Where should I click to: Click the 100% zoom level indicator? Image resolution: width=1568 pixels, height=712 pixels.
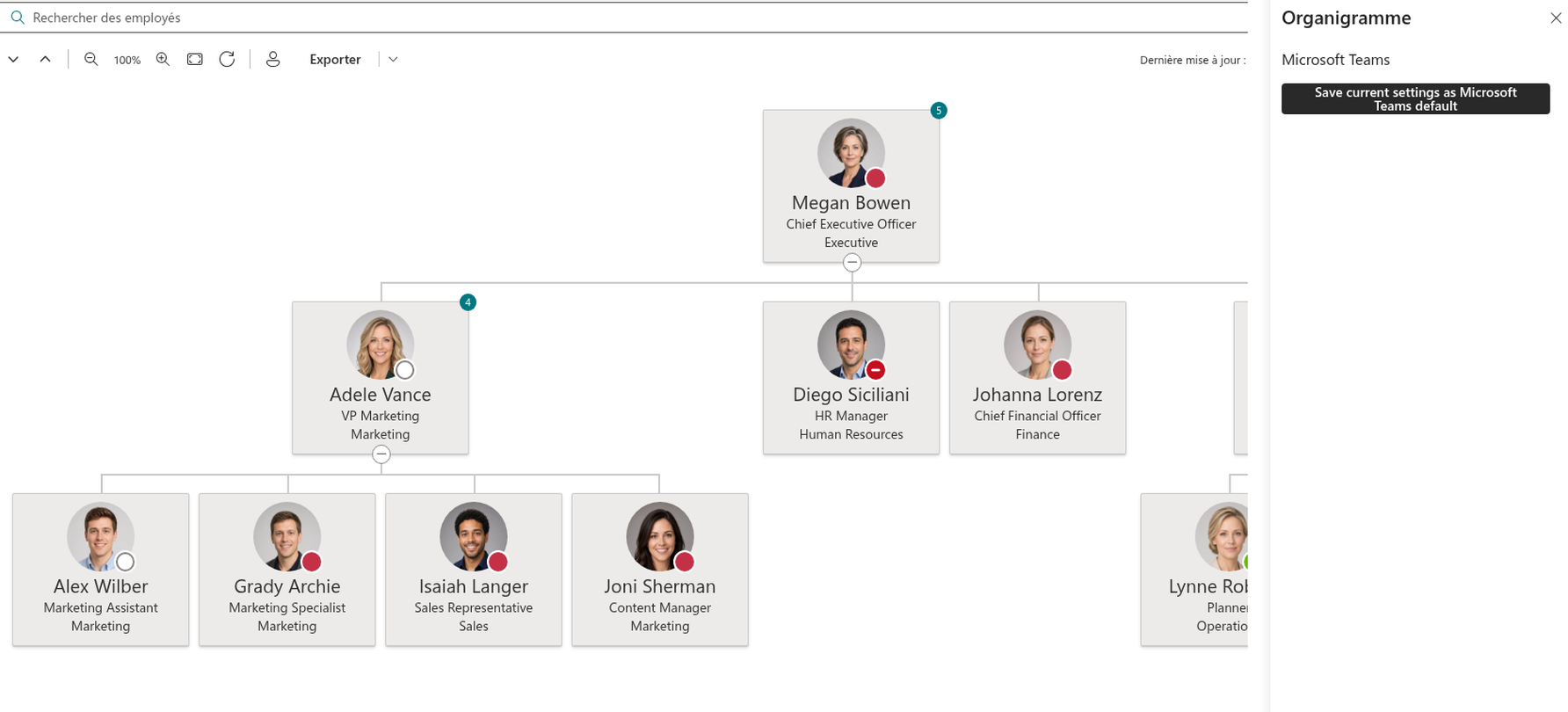pos(127,60)
